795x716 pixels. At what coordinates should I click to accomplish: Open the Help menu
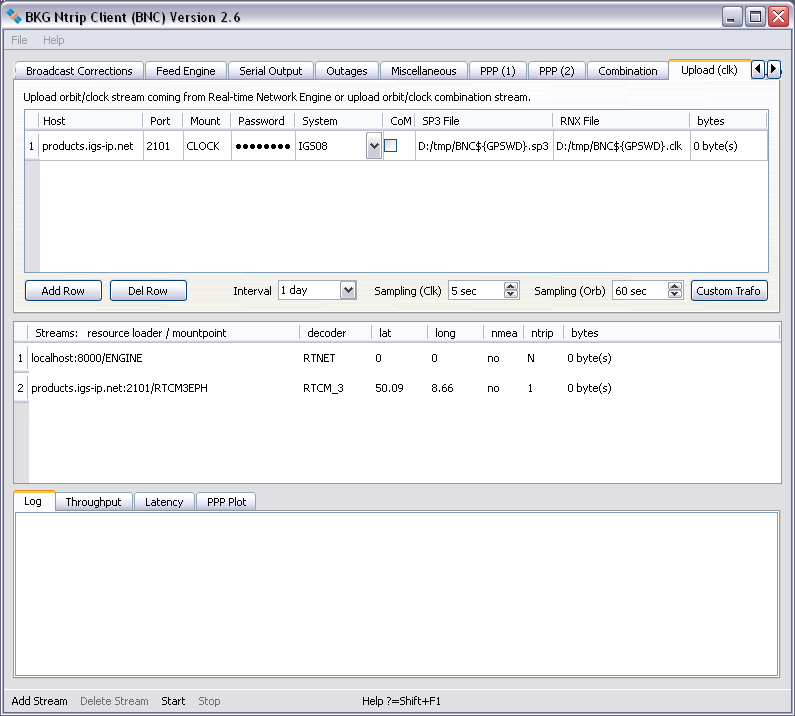[x=54, y=40]
